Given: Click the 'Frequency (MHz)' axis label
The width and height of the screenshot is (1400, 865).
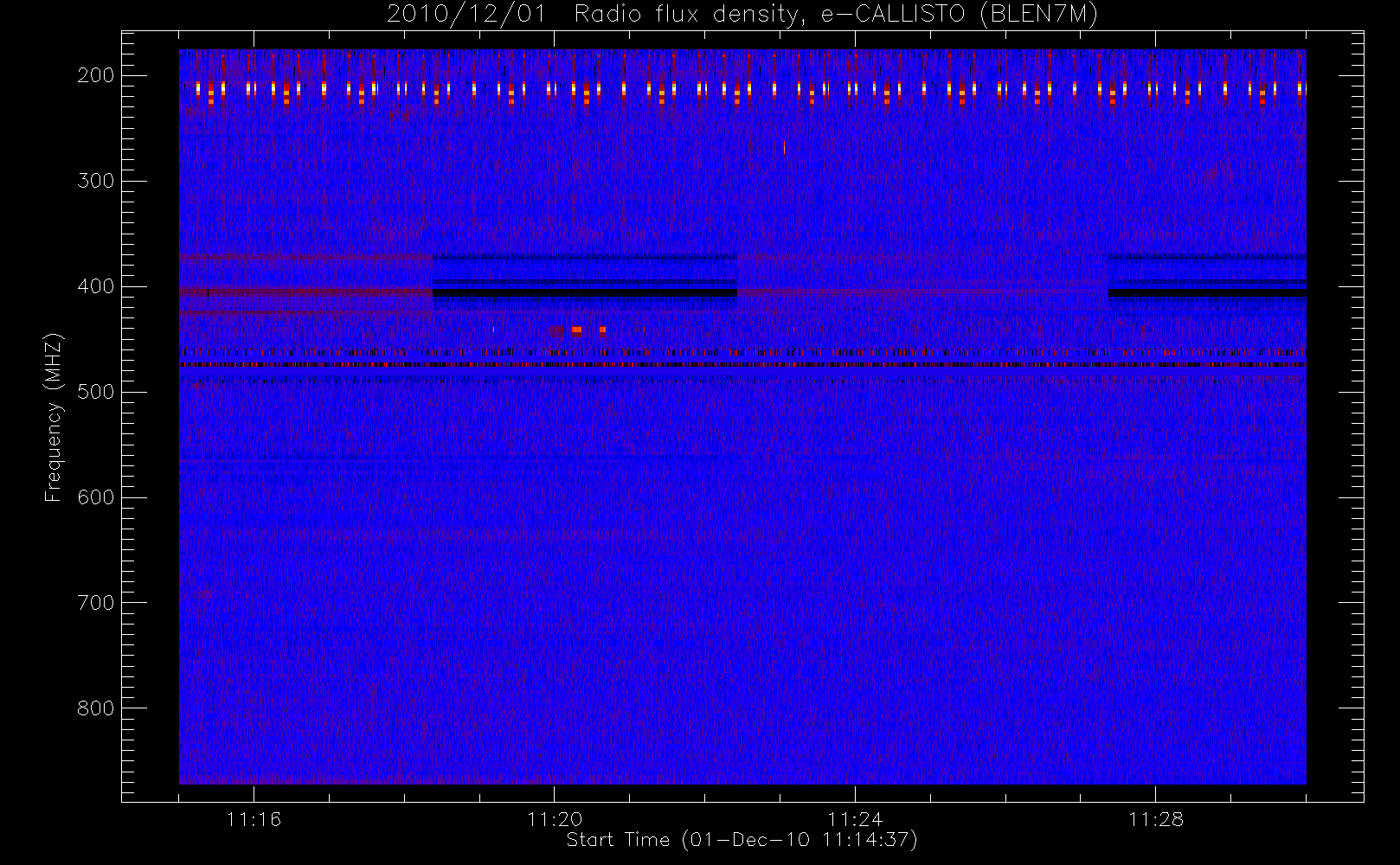Looking at the screenshot, I should click(54, 417).
